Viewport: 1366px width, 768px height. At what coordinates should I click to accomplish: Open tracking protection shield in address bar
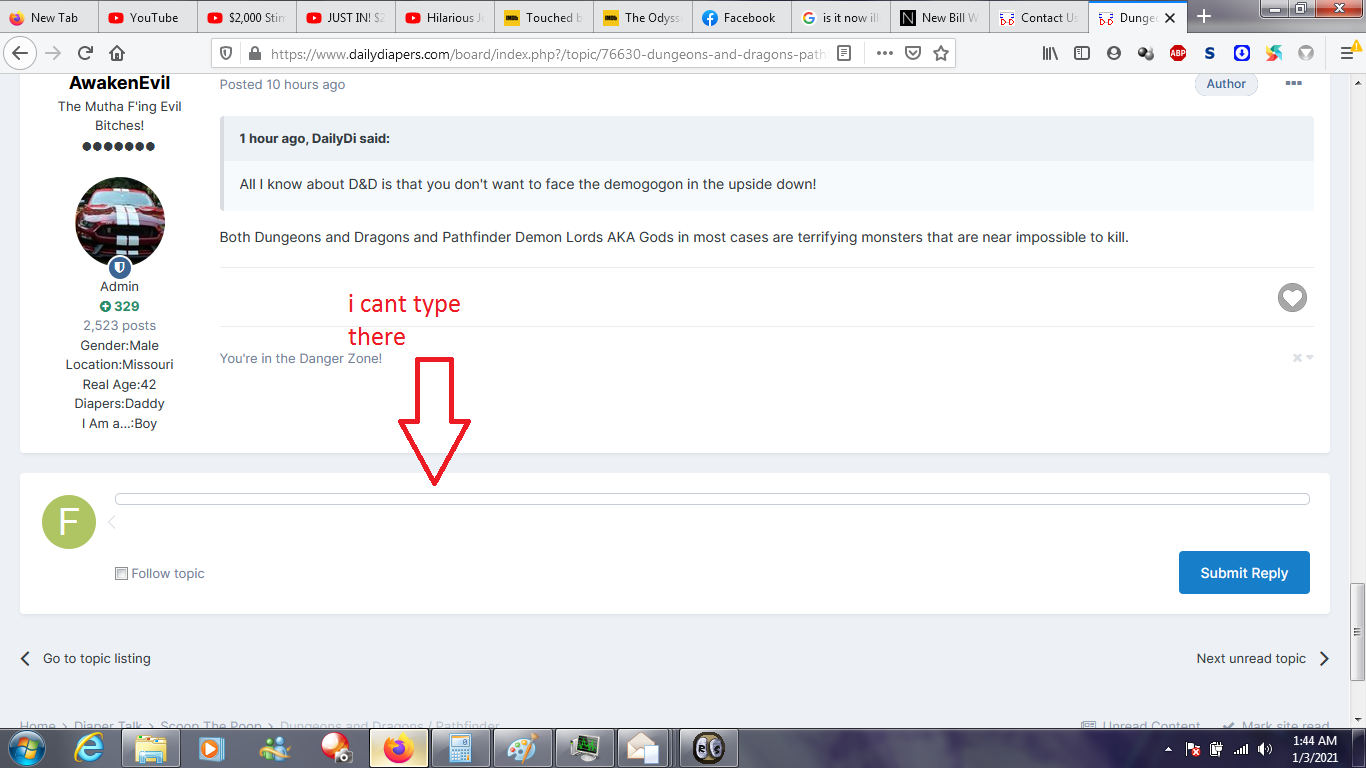click(x=225, y=53)
